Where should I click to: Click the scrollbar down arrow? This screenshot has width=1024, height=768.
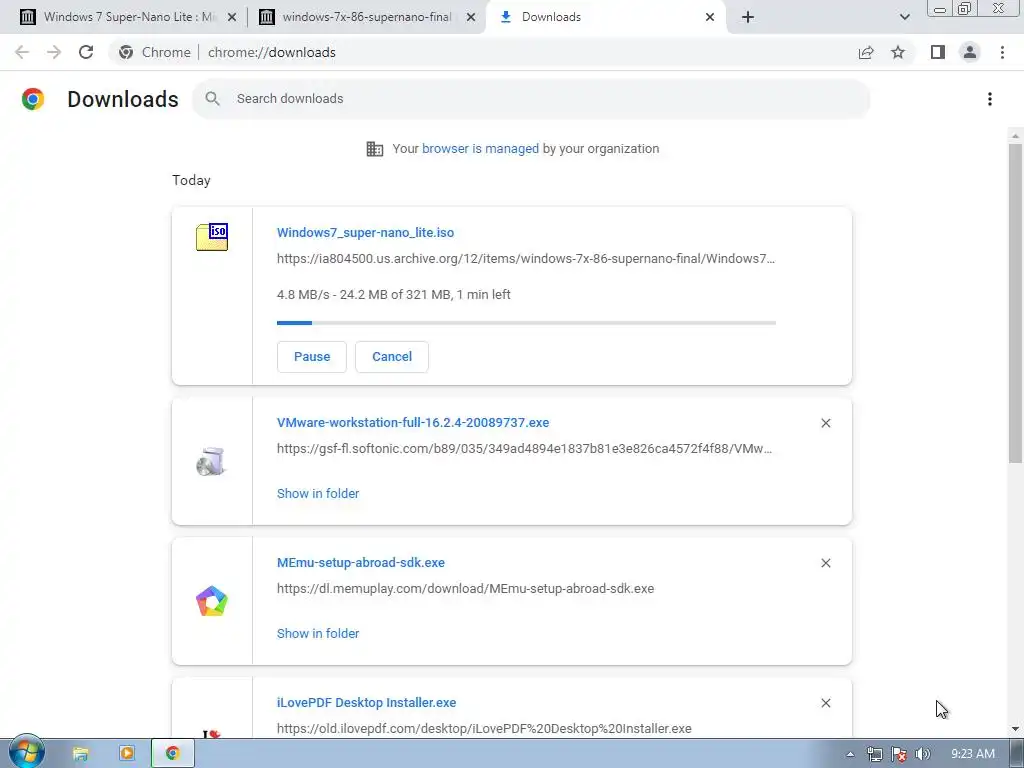pyautogui.click(x=1015, y=729)
